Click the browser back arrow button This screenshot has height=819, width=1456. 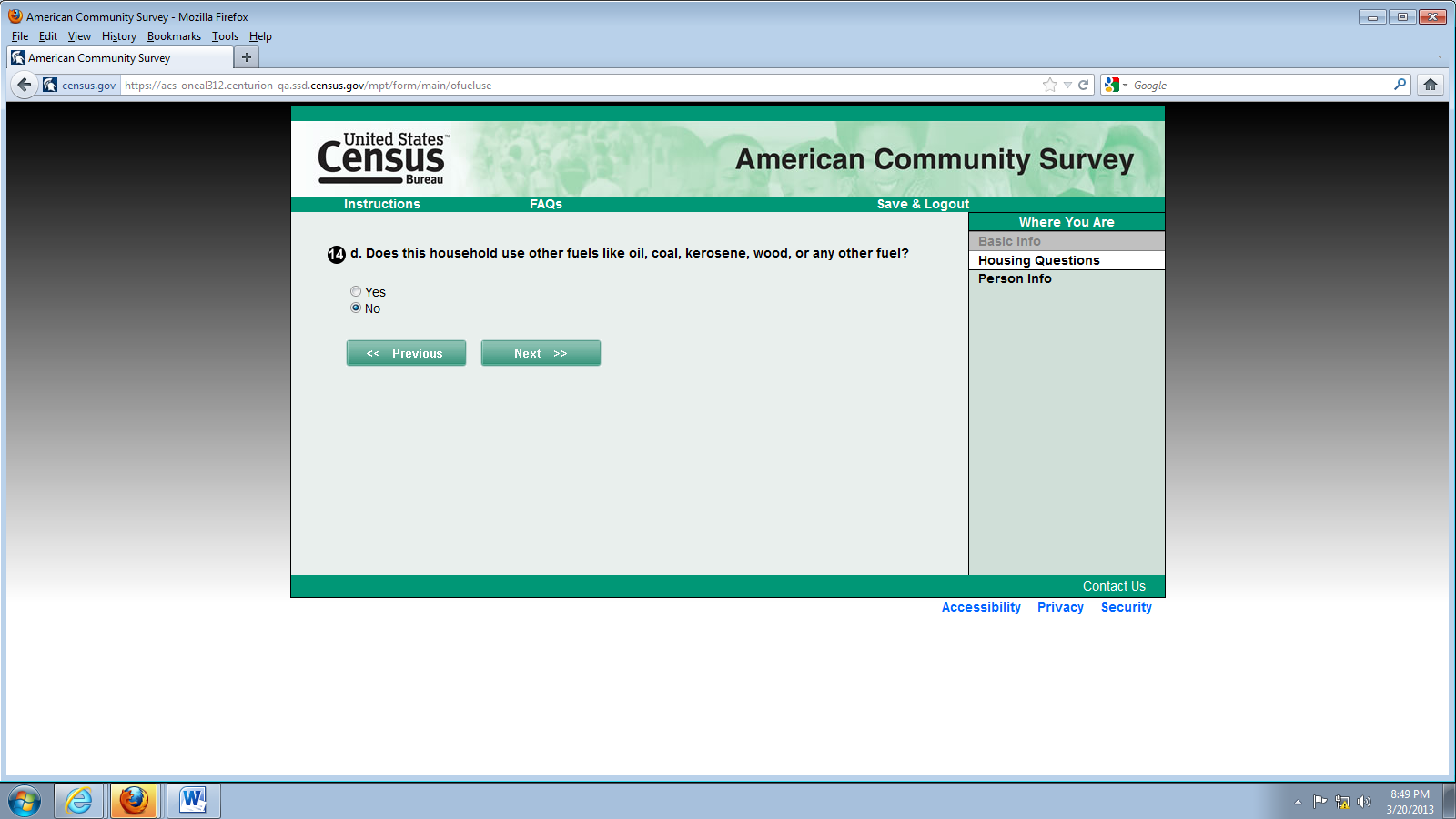tap(25, 85)
